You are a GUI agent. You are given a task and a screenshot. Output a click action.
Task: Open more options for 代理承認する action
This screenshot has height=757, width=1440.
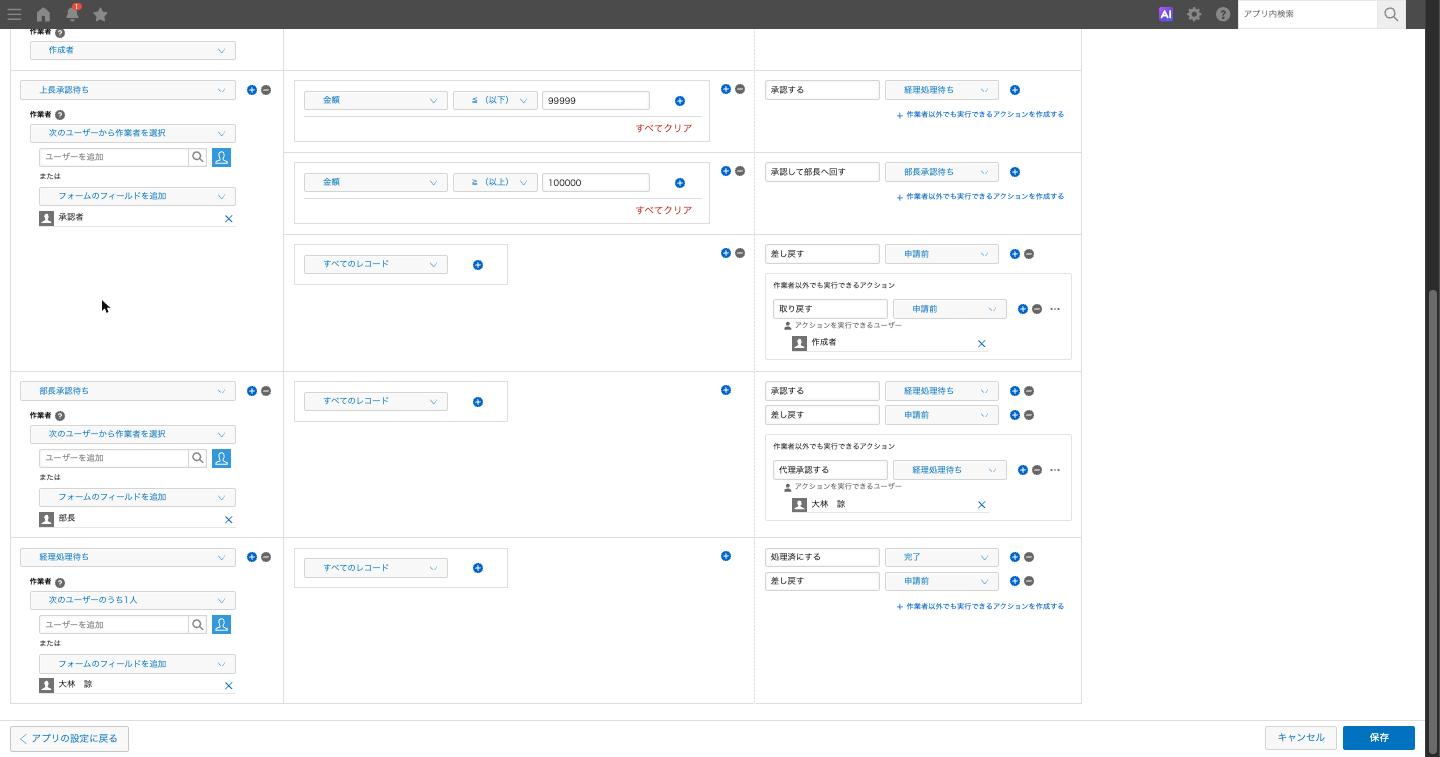coord(1055,470)
